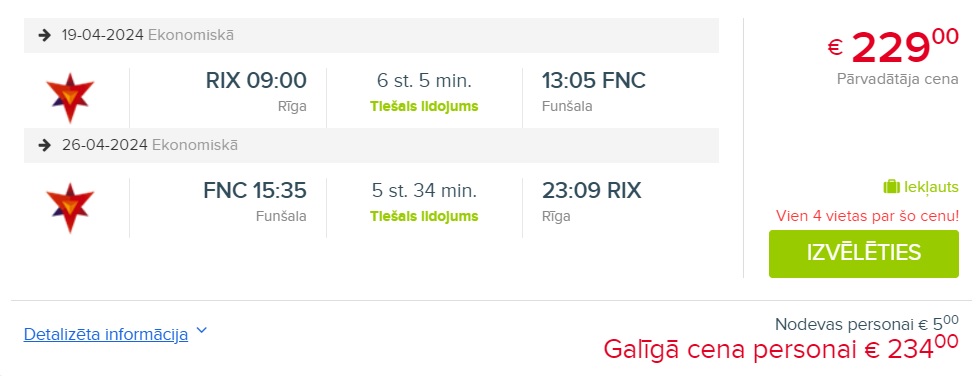Click the euro symbol beside 229 price
The image size is (979, 376).
point(835,47)
